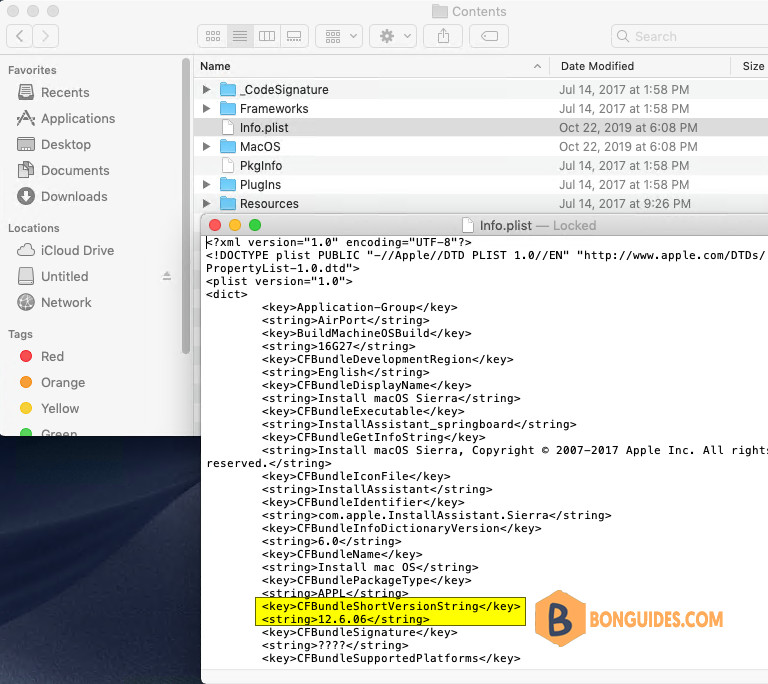The width and height of the screenshot is (768, 684).
Task: Click the Finder sidebar scrollbar
Action: tap(186, 206)
